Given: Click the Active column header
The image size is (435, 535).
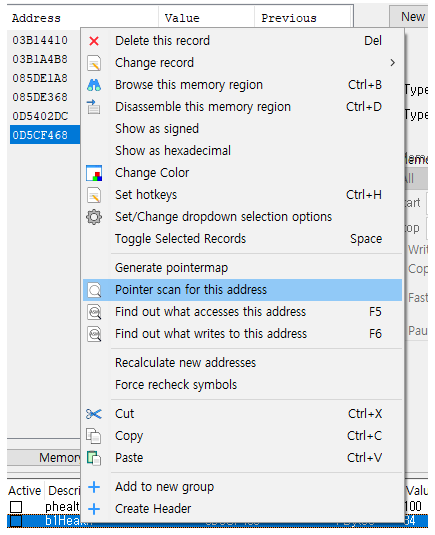Looking at the screenshot, I should (x=25, y=491).
